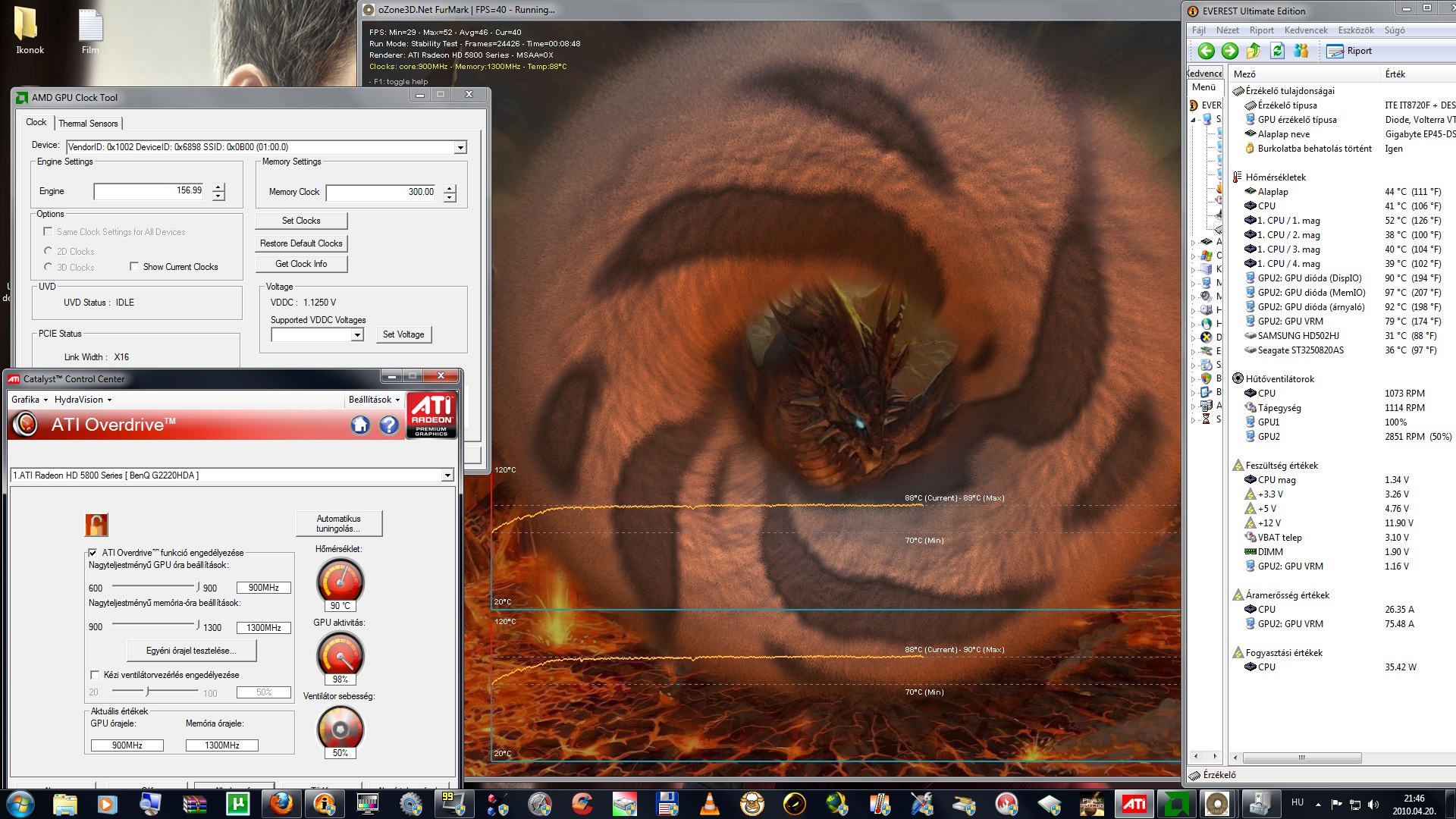Enable Kézi ventilátorvezérlés checkbox
The width and height of the screenshot is (1456, 819).
coord(95,675)
